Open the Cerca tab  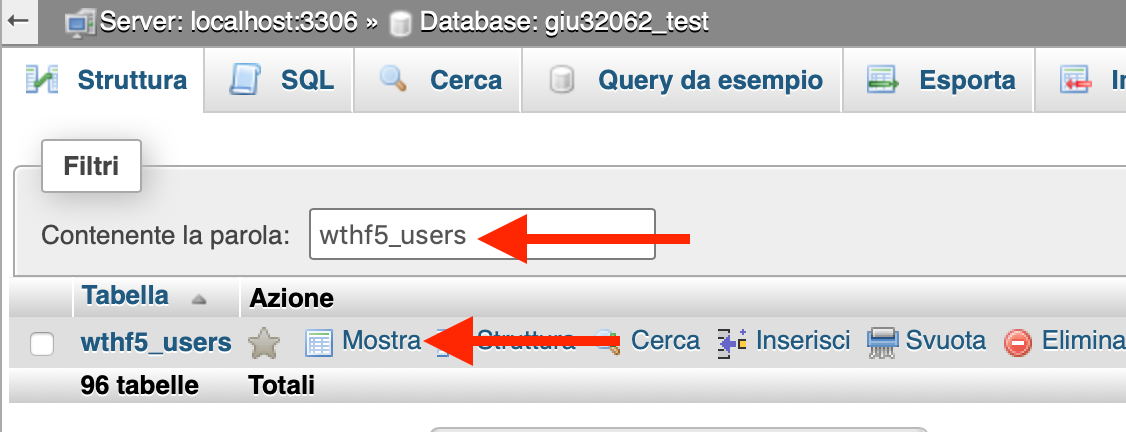(x=438, y=80)
